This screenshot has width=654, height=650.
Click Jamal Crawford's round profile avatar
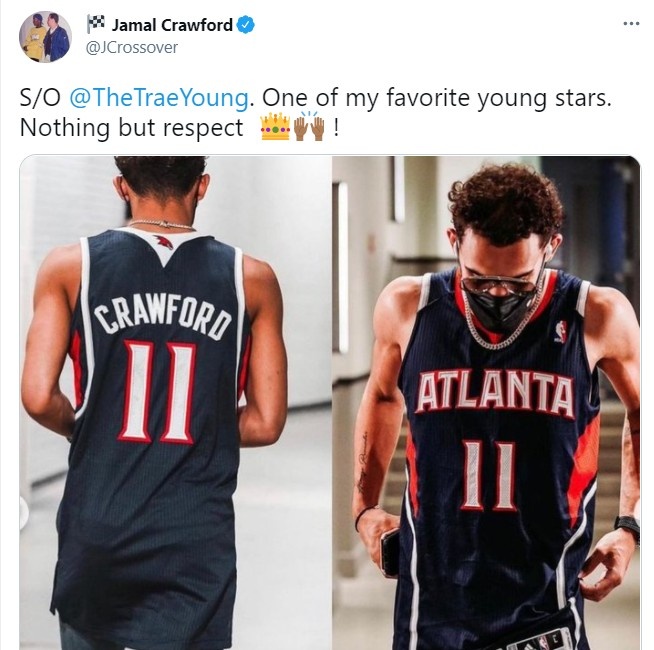[x=45, y=37]
